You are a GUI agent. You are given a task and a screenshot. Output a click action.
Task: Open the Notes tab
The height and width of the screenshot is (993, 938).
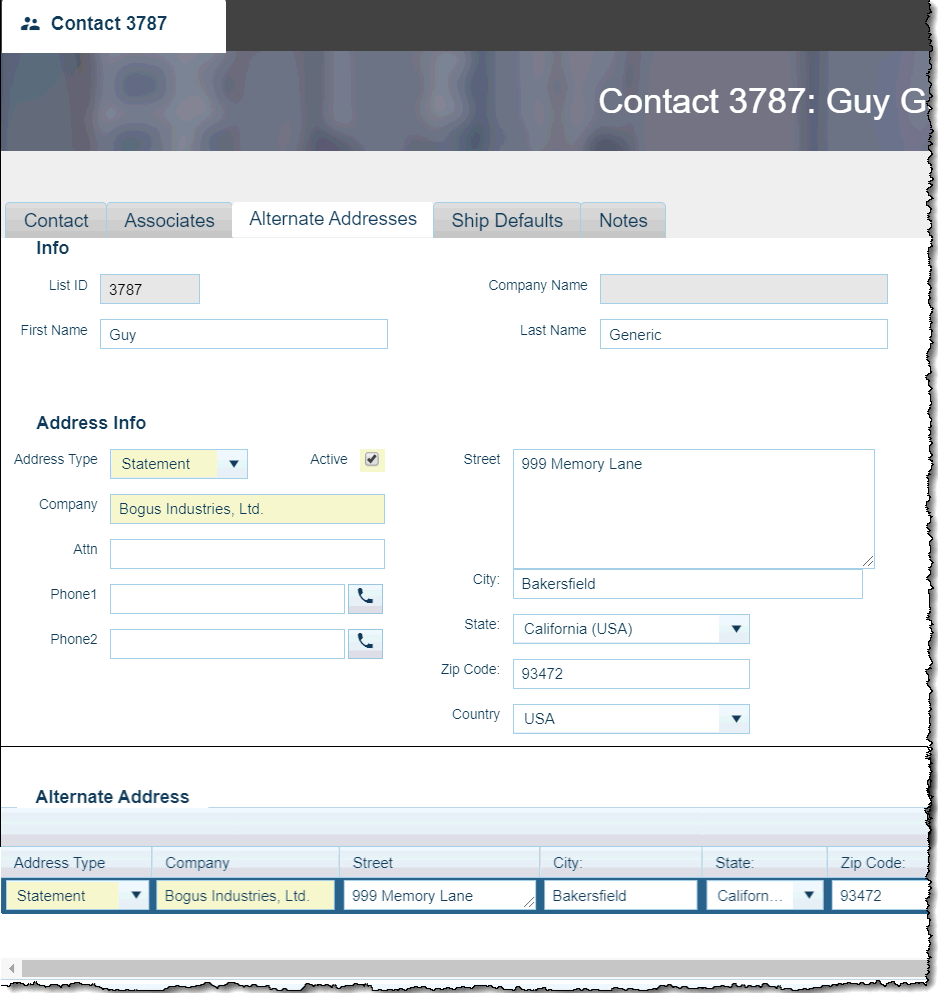[623, 220]
